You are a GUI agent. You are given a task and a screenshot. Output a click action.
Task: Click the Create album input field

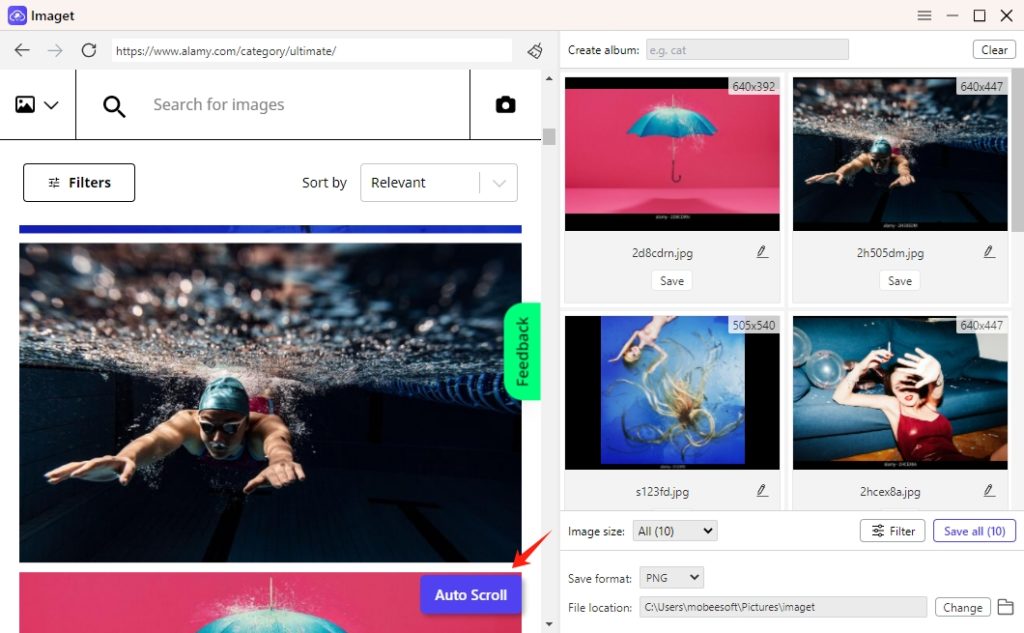pyautogui.click(x=747, y=48)
